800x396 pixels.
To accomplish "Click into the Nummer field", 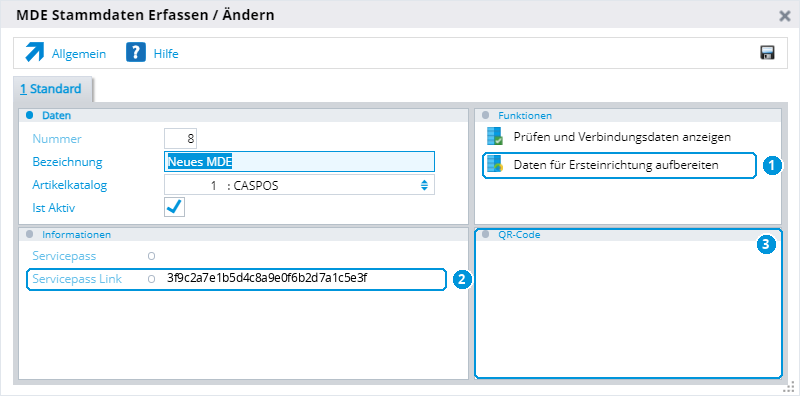I will tap(181, 139).
